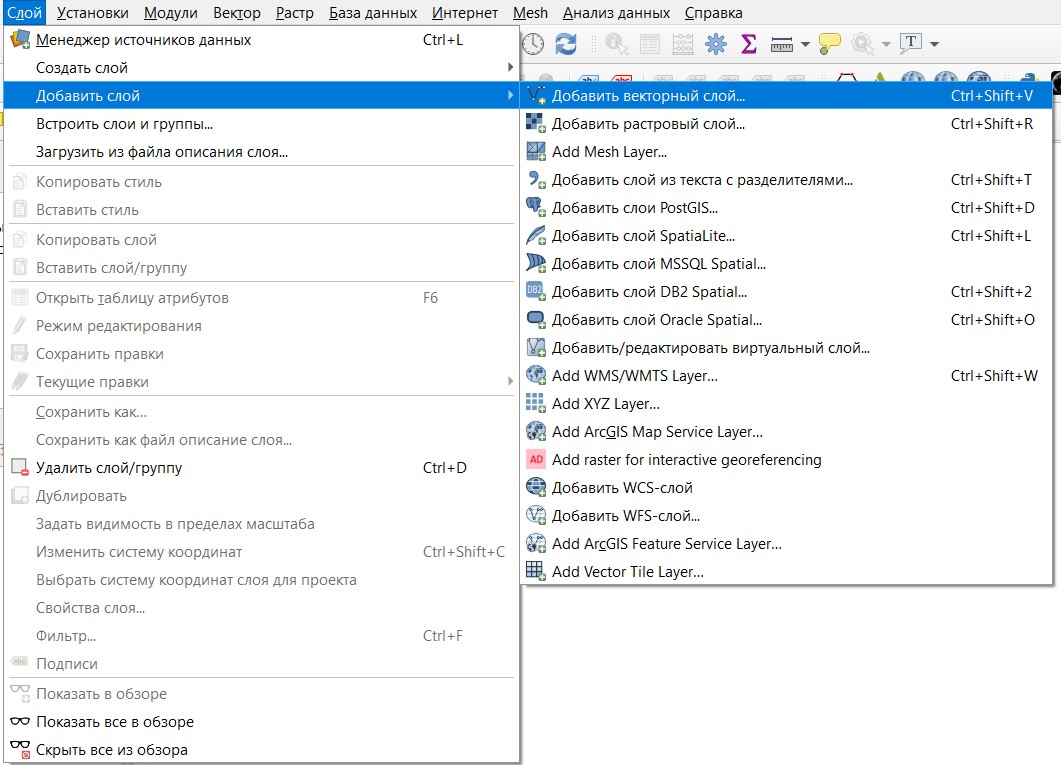Screen dimensions: 1061x765
Task: Select Add XYZ Layer
Action: [x=786, y=403]
